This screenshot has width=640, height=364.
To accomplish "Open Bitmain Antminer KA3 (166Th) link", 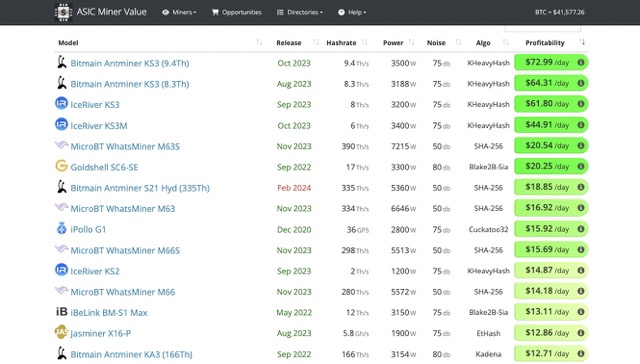I will point(131,355).
